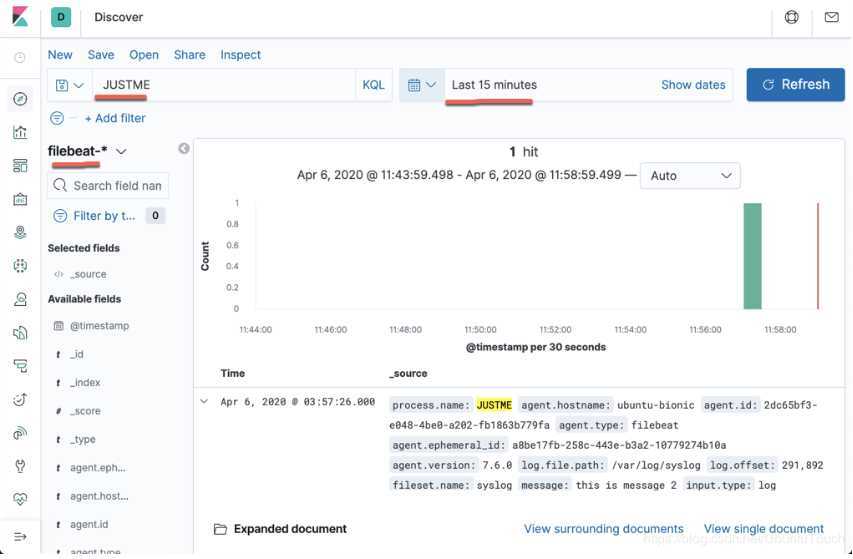The height and width of the screenshot is (559, 853).
Task: Click the Time column header
Action: pyautogui.click(x=232, y=373)
